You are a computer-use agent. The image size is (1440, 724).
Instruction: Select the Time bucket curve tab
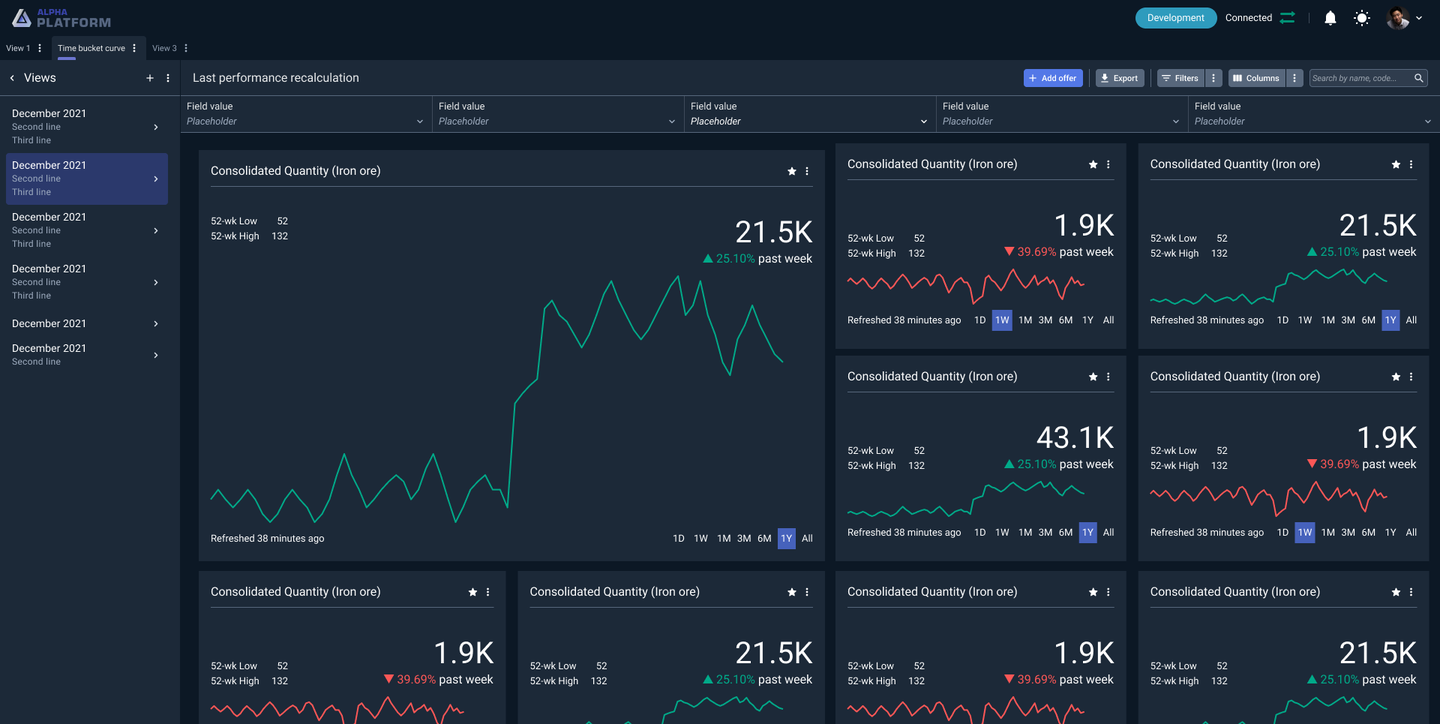coord(91,48)
